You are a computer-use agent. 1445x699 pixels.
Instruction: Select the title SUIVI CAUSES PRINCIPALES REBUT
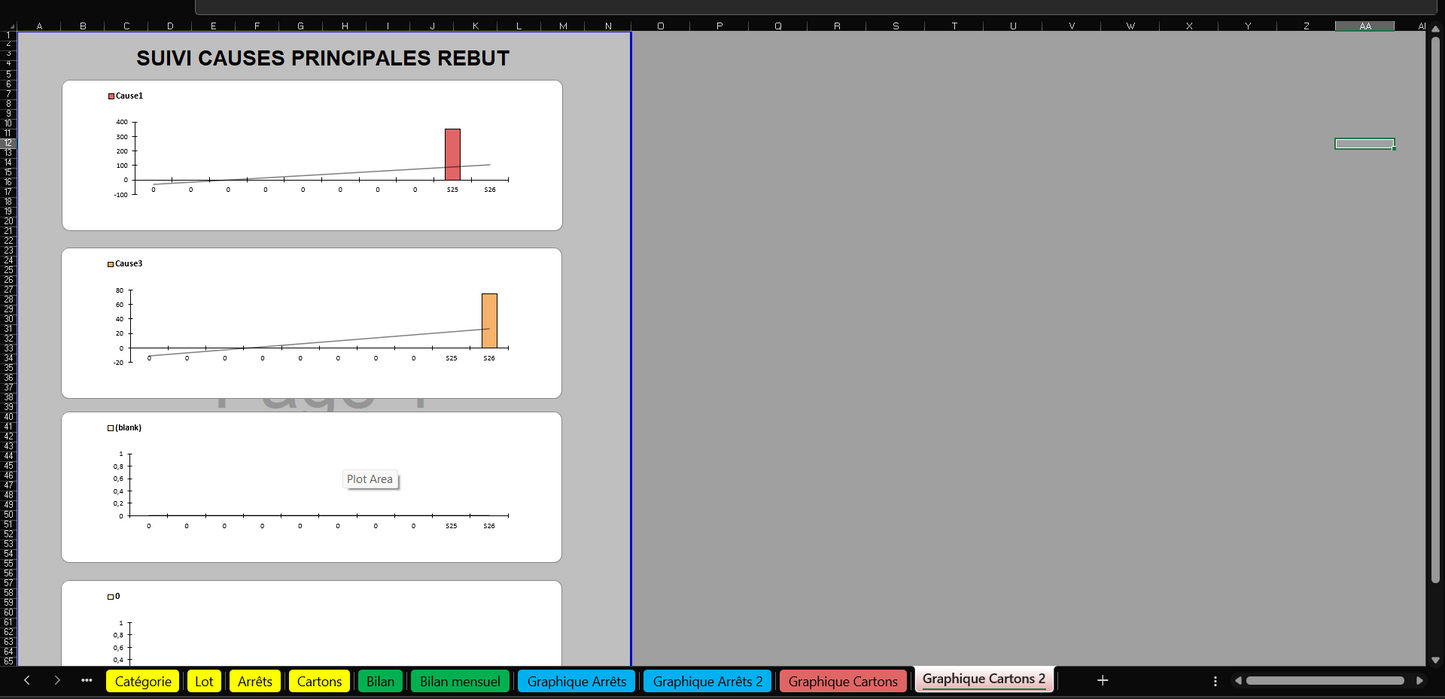tap(323, 59)
